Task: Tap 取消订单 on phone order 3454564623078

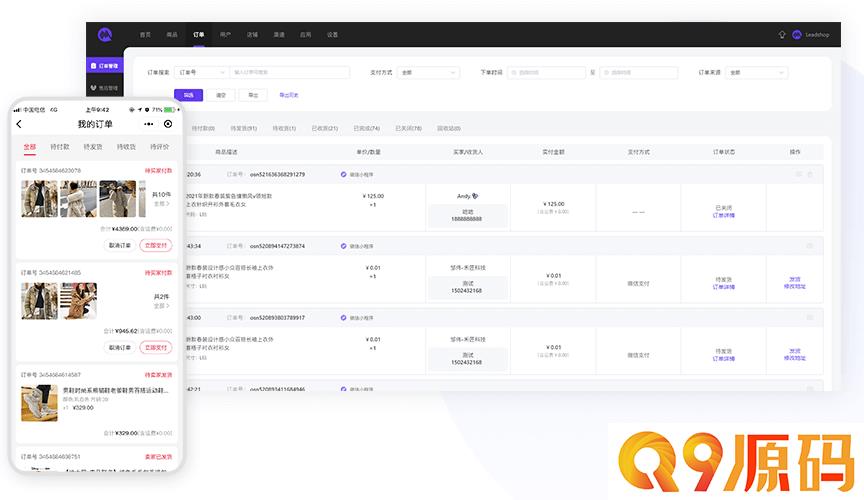Action: pos(120,245)
